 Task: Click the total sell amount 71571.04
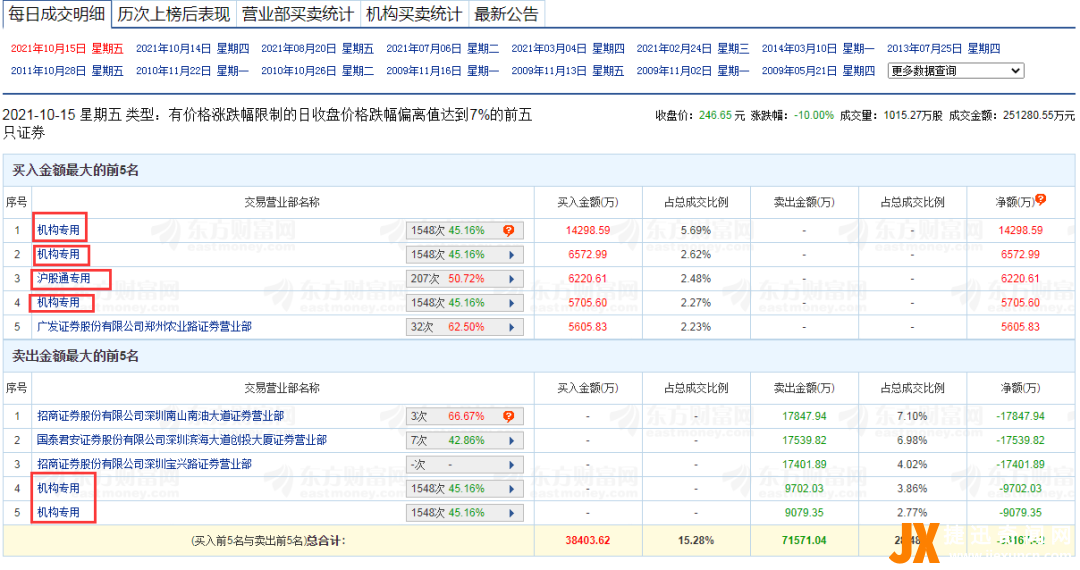pos(804,540)
